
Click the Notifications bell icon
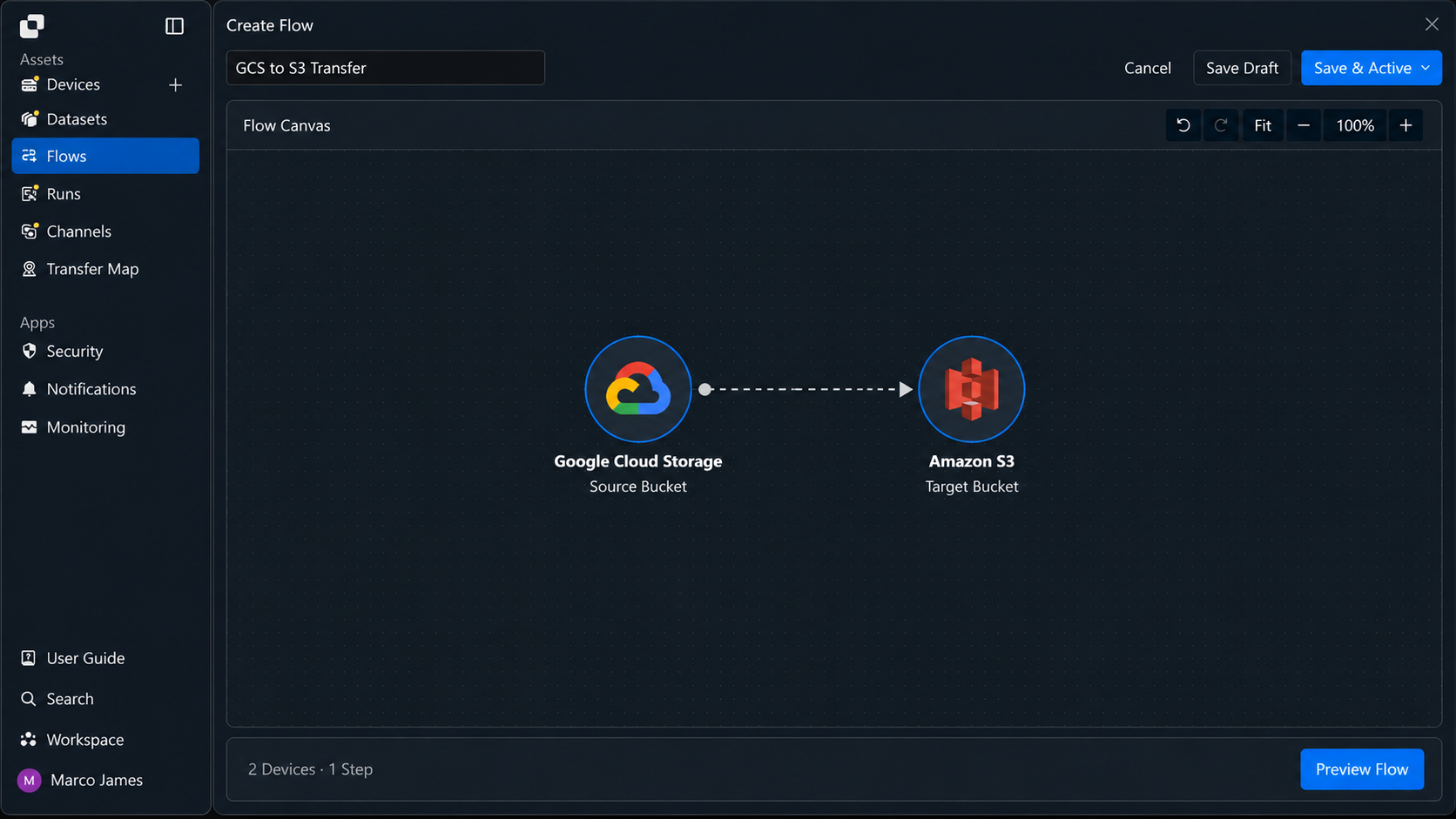[x=30, y=389]
